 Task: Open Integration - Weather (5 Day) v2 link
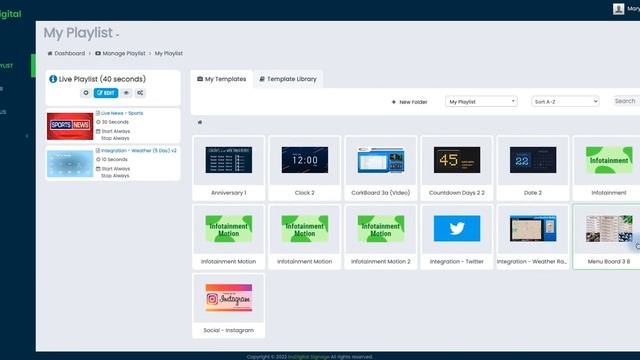[x=139, y=151]
